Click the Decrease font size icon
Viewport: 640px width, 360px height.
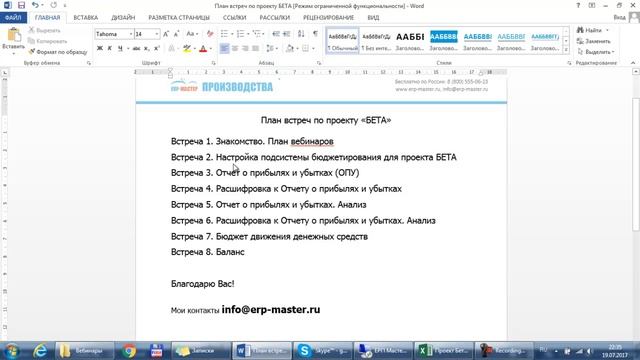tap(176, 34)
